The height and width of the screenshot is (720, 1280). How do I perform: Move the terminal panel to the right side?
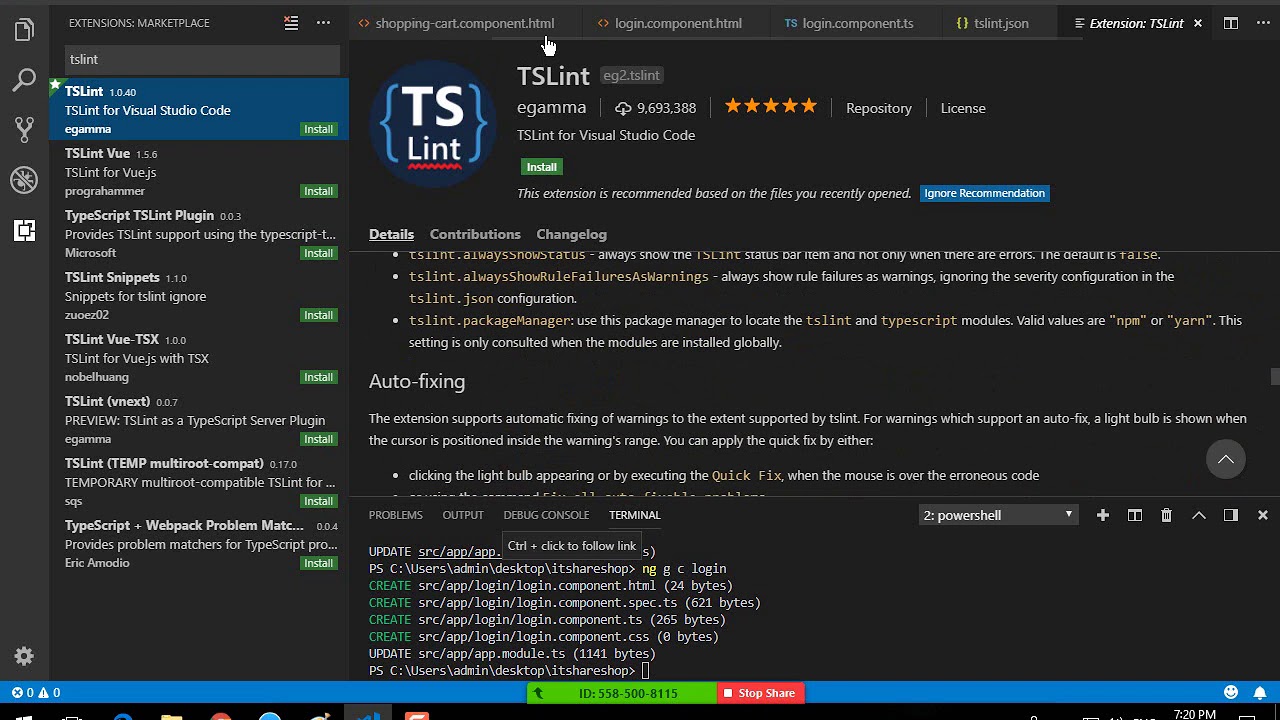[1231, 515]
